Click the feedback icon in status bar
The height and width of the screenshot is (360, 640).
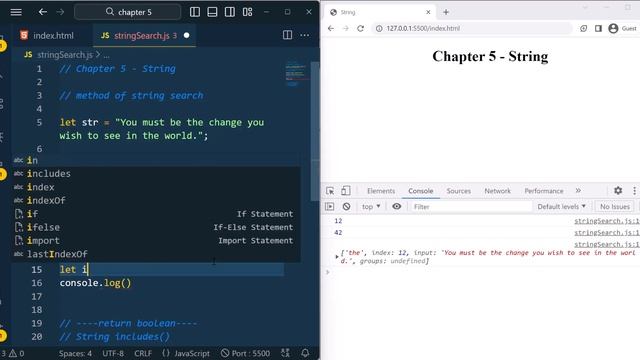click(285, 353)
